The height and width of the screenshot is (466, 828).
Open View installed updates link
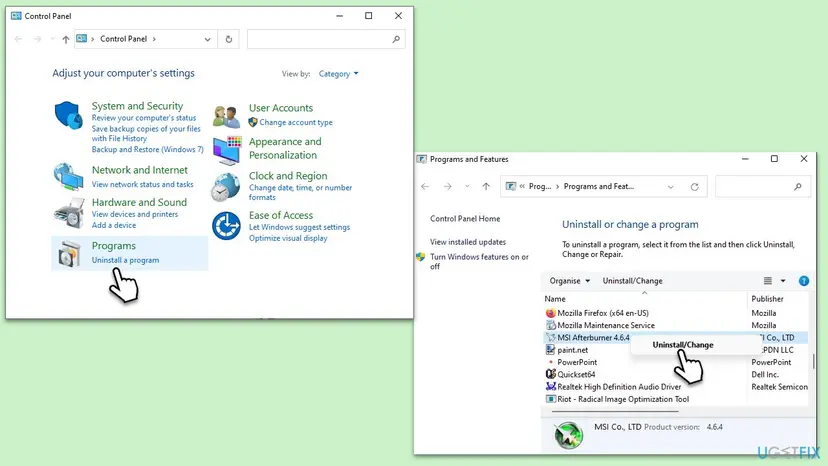click(x=468, y=242)
